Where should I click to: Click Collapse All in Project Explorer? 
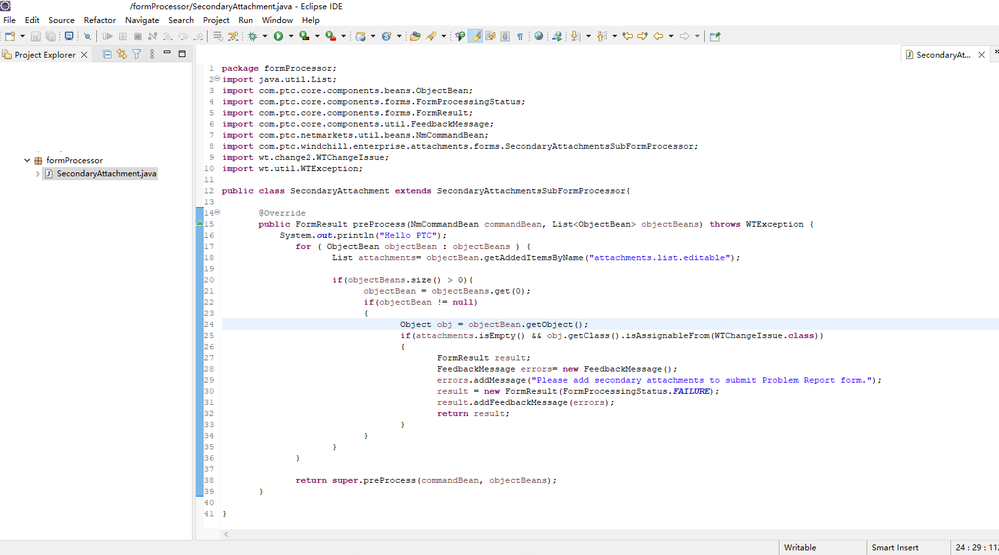pos(107,55)
